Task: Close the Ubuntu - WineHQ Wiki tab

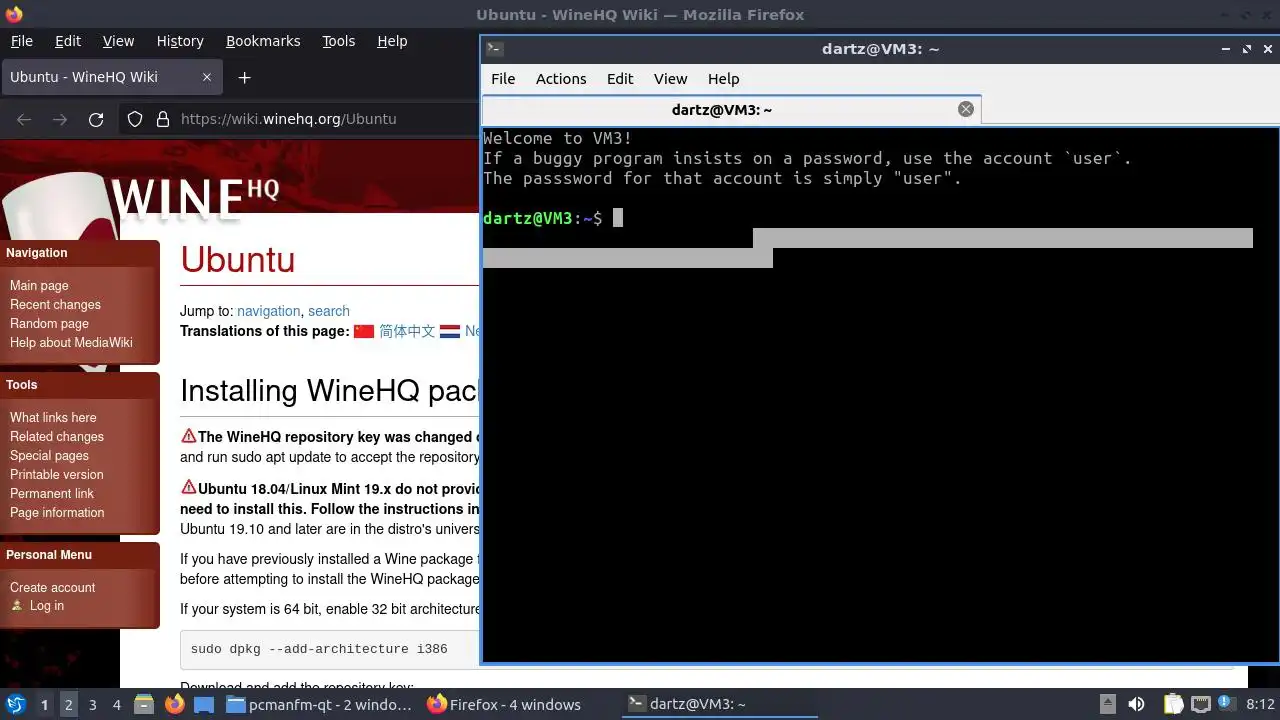Action: (x=207, y=77)
